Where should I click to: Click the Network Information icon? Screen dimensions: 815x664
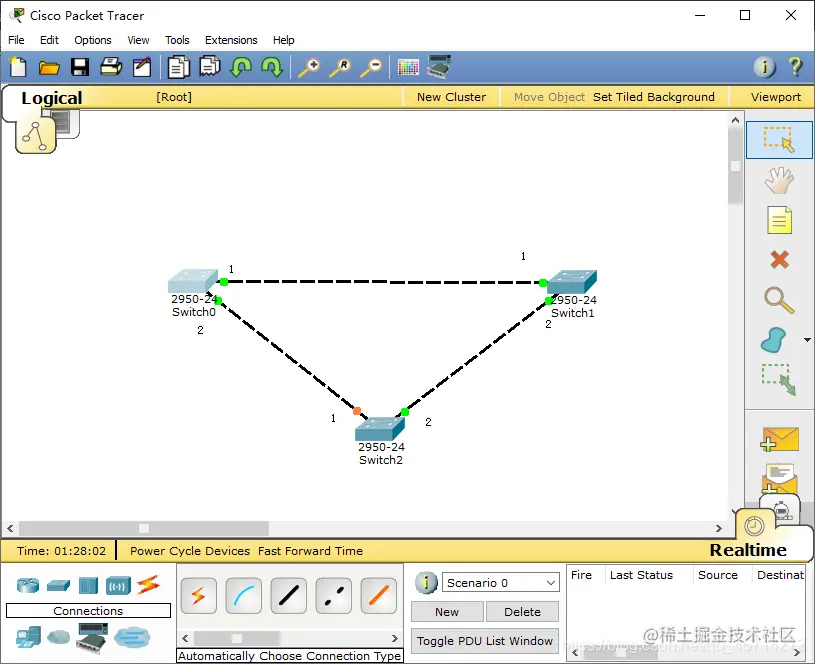764,67
